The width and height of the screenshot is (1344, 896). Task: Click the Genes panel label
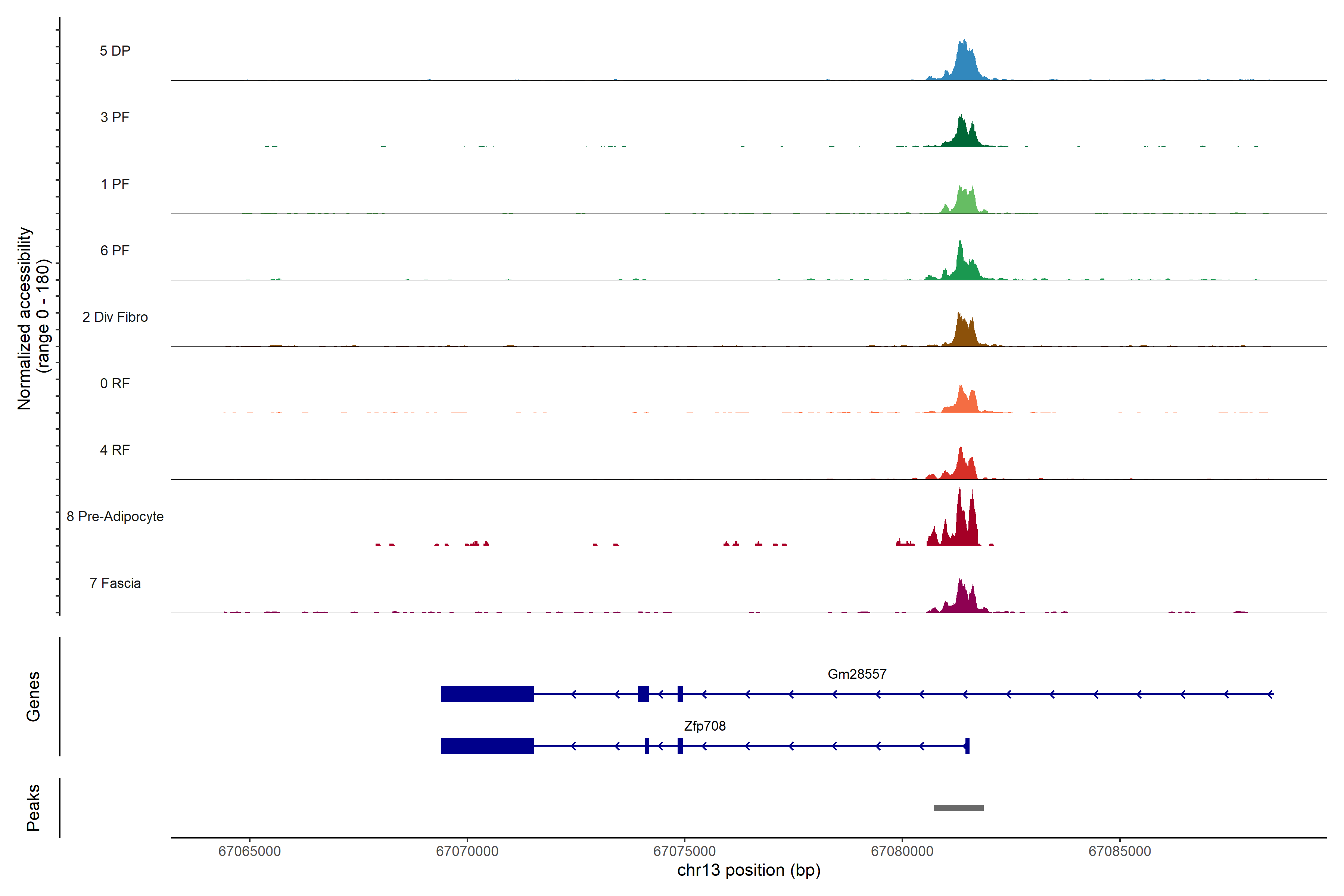[x=33, y=696]
